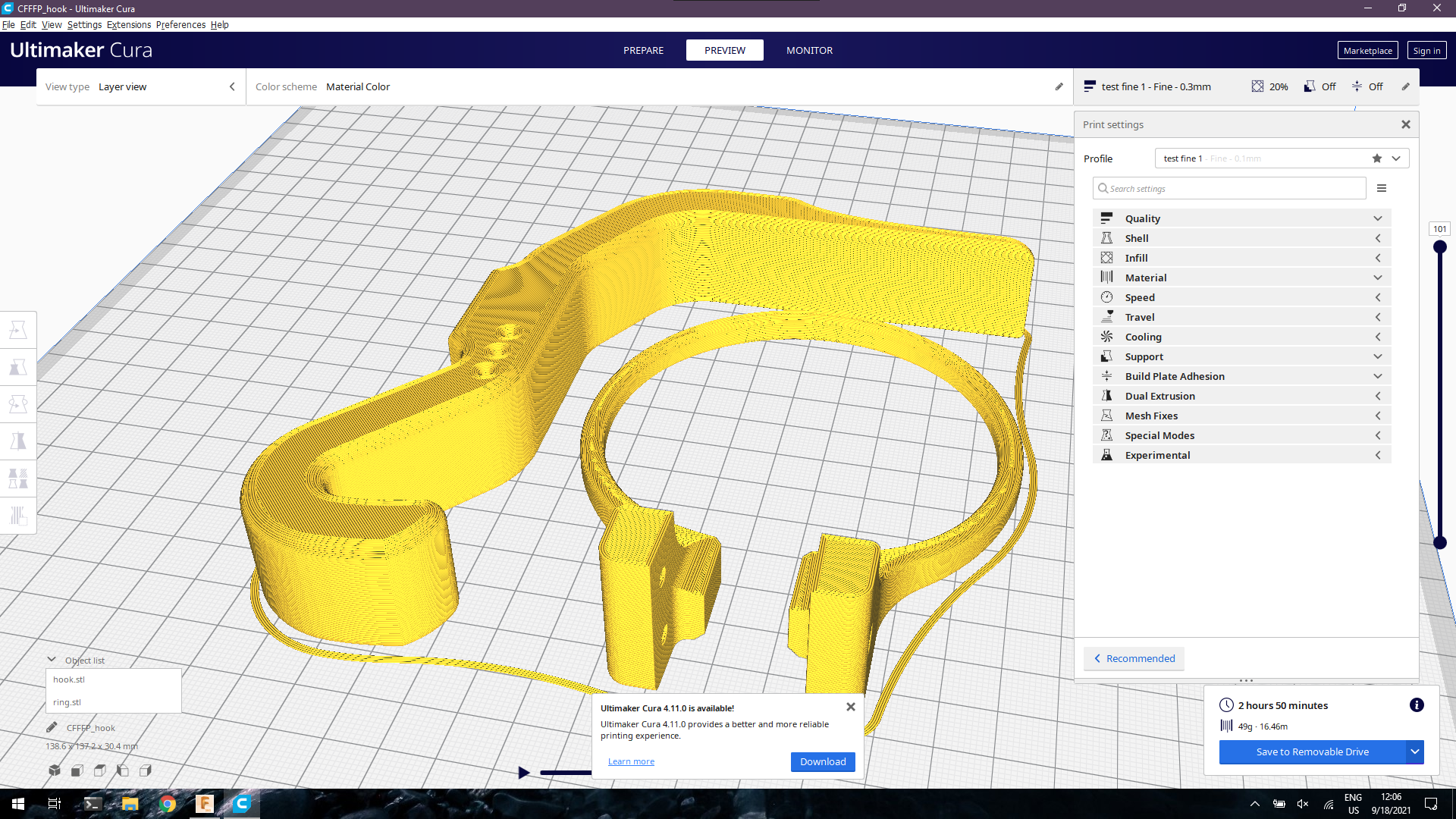Screen dimensions: 1456x819
Task: Dismiss the Cura 4.11.0 update notification
Action: 851,707
